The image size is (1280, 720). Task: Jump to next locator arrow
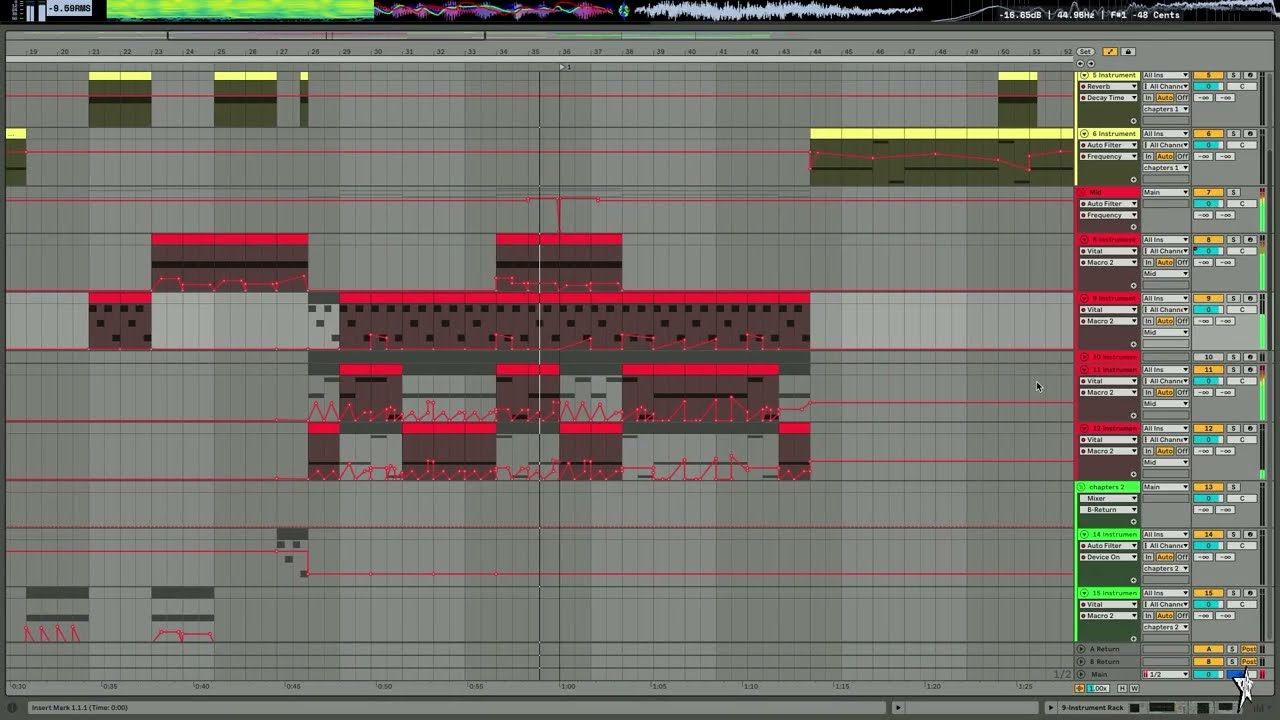coord(1090,63)
